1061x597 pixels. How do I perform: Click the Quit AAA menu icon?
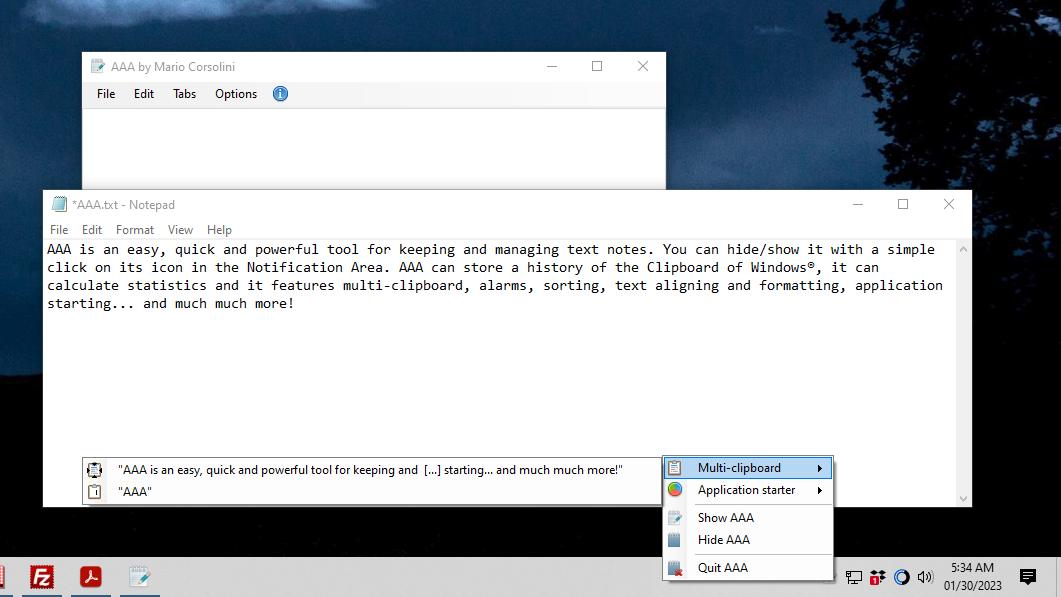click(675, 568)
